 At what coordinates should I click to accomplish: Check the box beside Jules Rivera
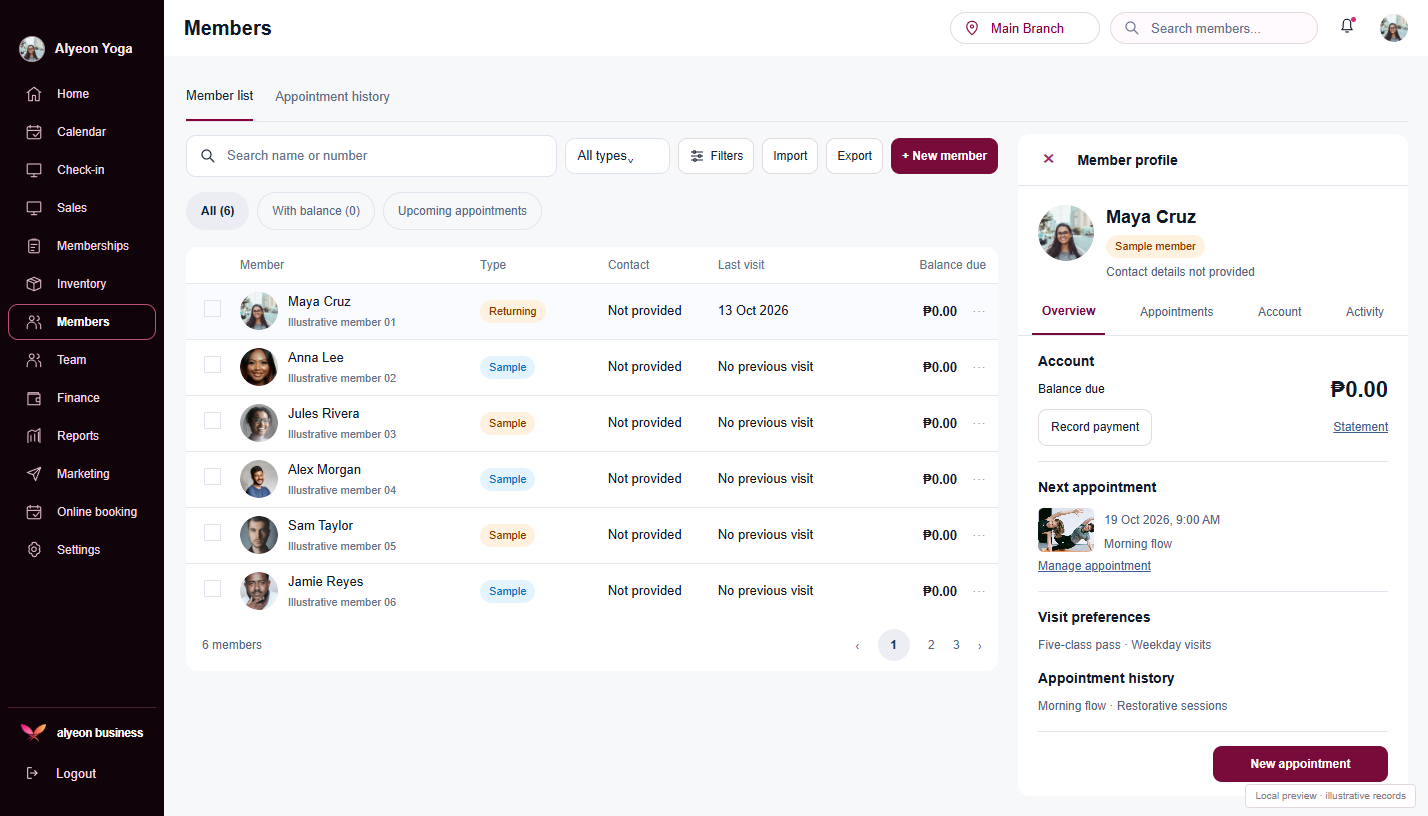tap(212, 421)
